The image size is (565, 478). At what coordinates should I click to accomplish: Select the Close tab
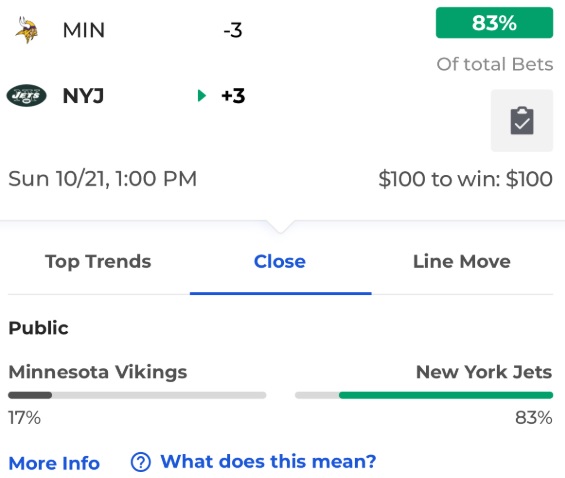280,262
